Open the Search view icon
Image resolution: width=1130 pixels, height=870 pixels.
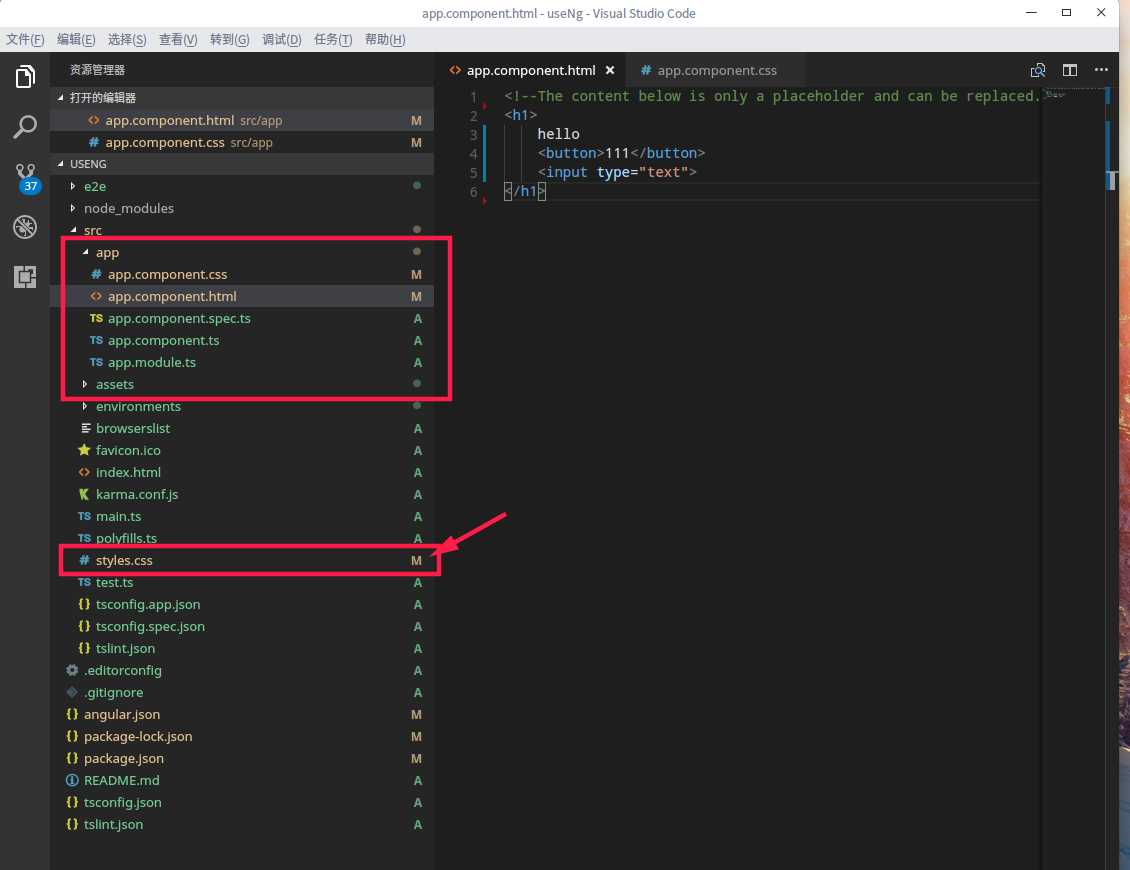point(25,127)
